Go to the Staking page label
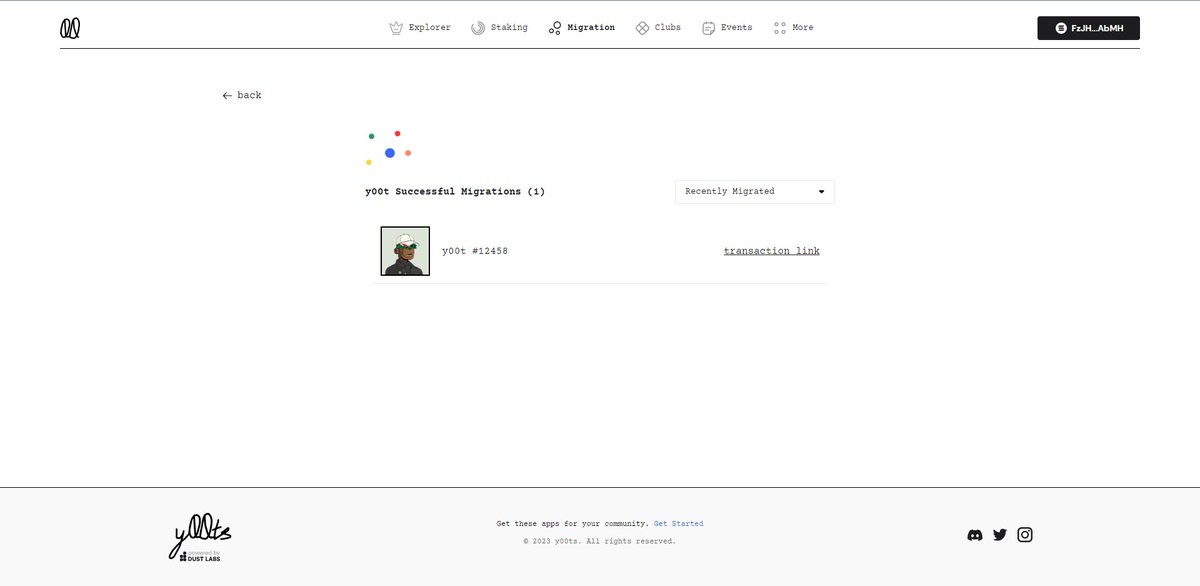Viewport: 1200px width, 586px height. (509, 28)
